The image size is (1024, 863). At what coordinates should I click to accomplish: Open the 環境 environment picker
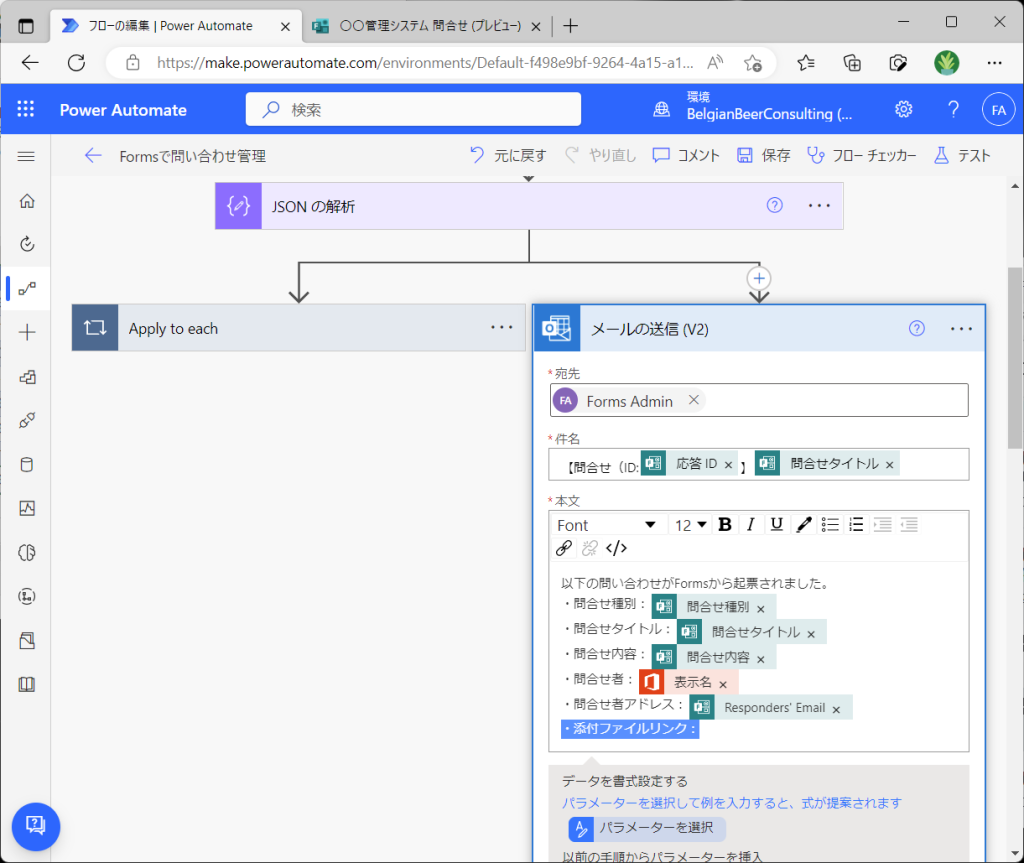(x=755, y=106)
